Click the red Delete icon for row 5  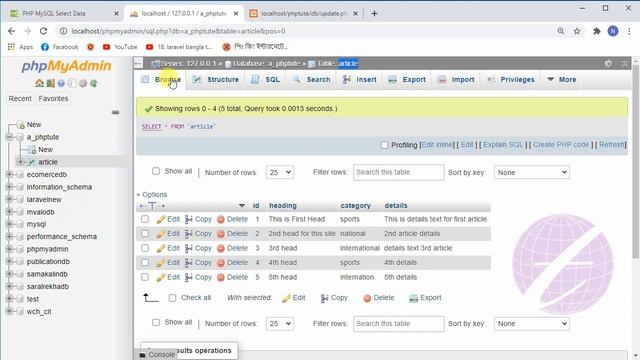(x=221, y=278)
